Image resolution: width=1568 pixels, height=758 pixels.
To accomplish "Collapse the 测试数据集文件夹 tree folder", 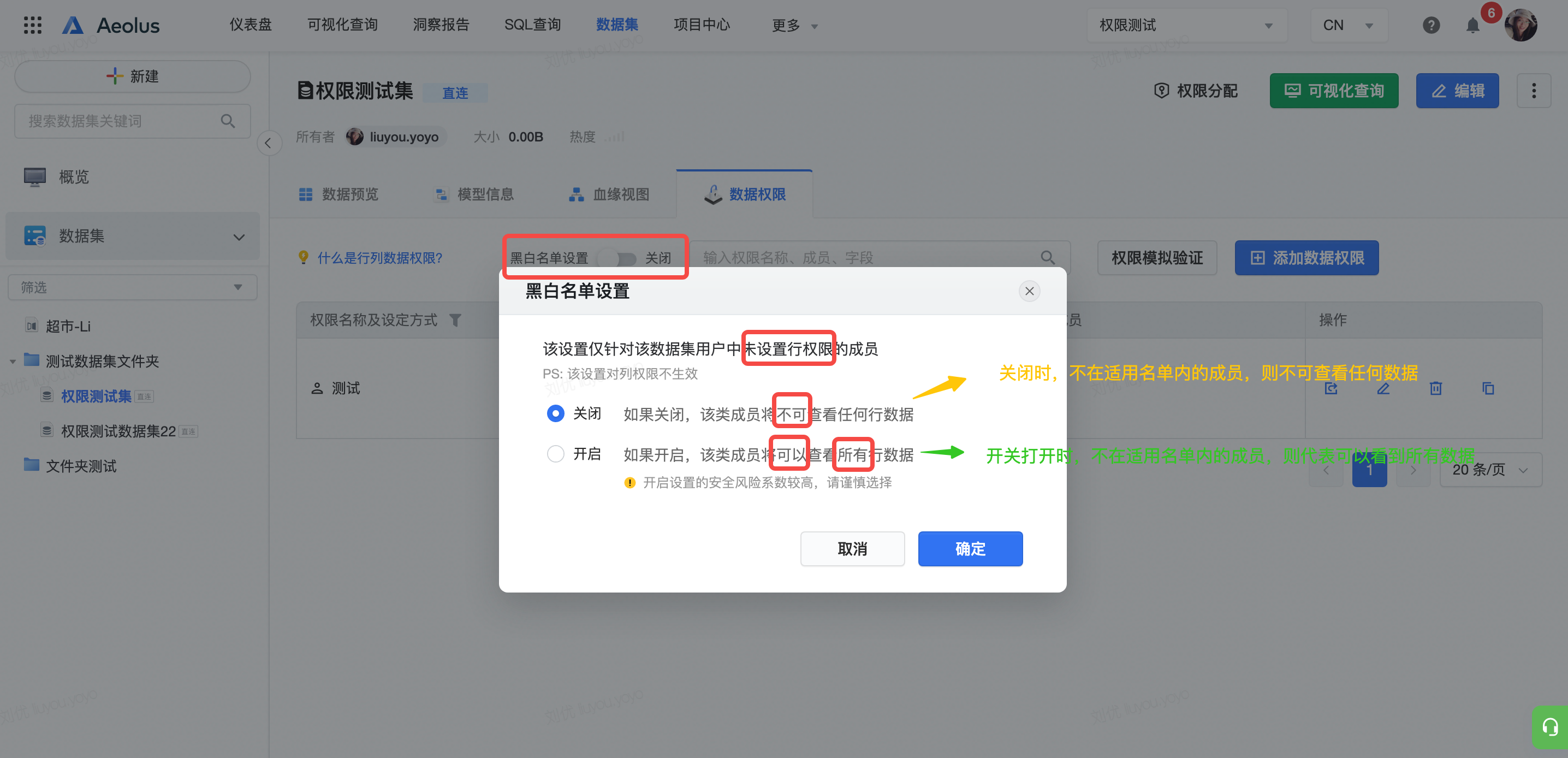I will pos(13,362).
